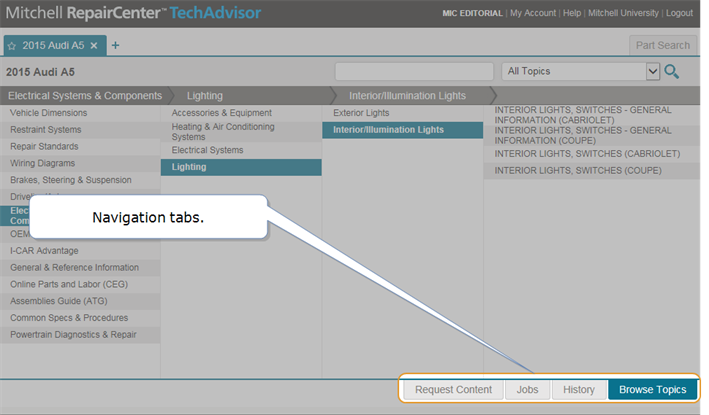Select highlighted Lighting subcategory
709x415 pixels.
point(241,167)
